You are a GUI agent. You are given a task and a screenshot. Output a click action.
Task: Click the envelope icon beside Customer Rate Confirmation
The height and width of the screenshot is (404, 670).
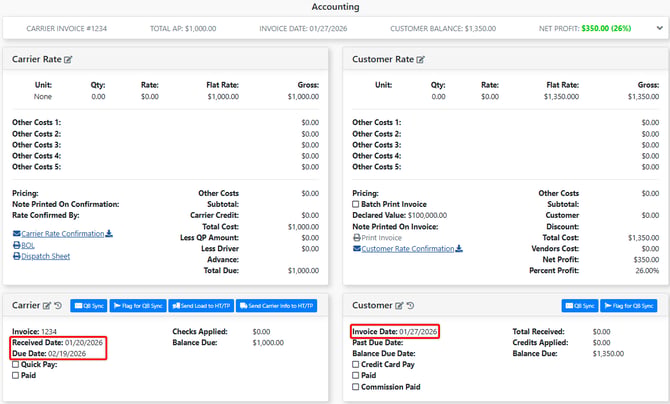(356, 248)
